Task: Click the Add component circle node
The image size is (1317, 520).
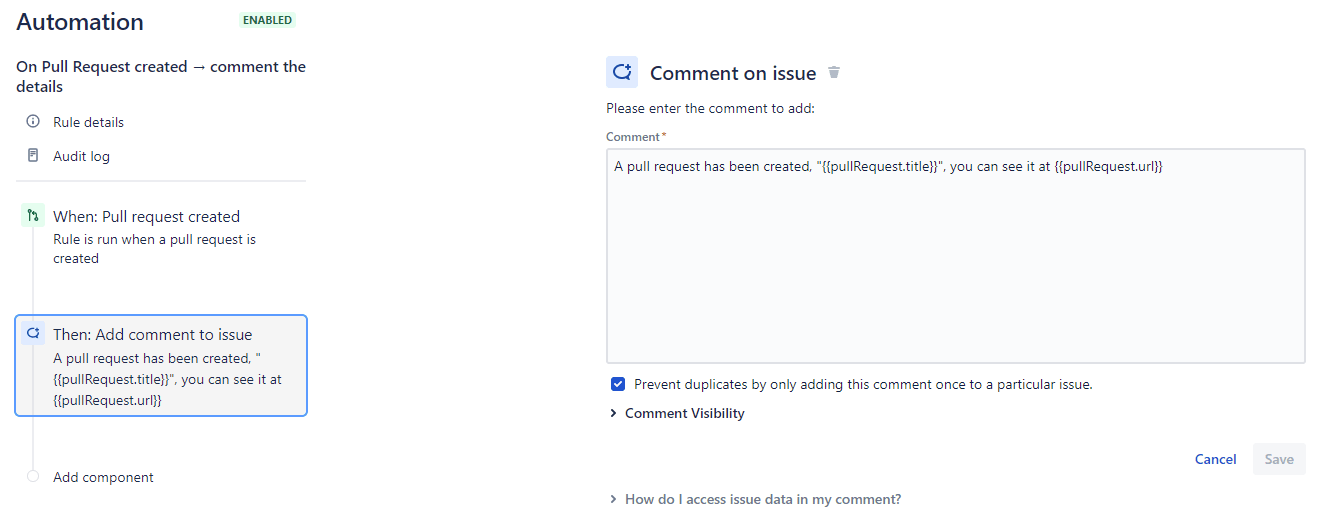Action: [33, 477]
